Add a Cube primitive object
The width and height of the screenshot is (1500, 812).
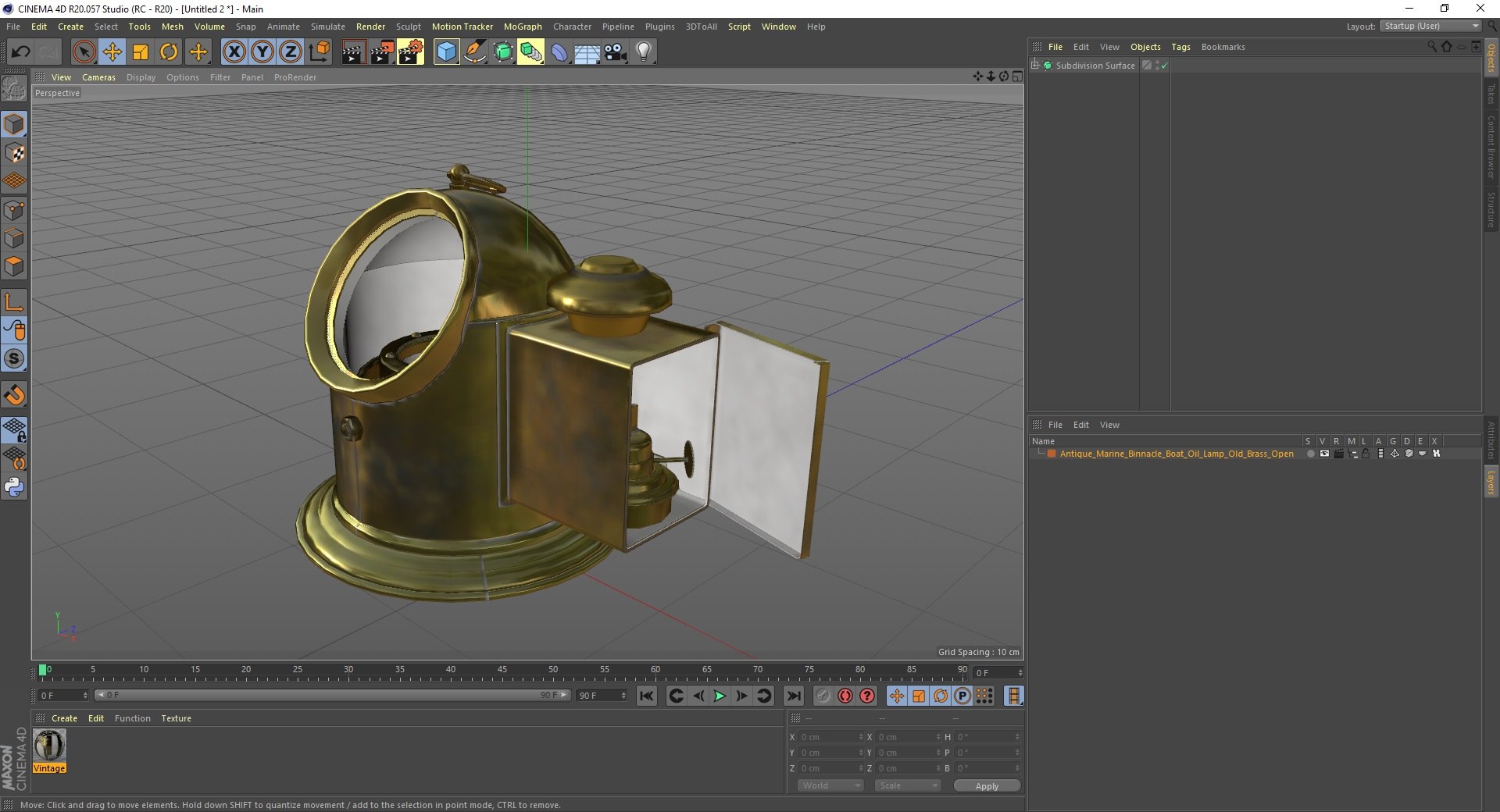point(446,52)
